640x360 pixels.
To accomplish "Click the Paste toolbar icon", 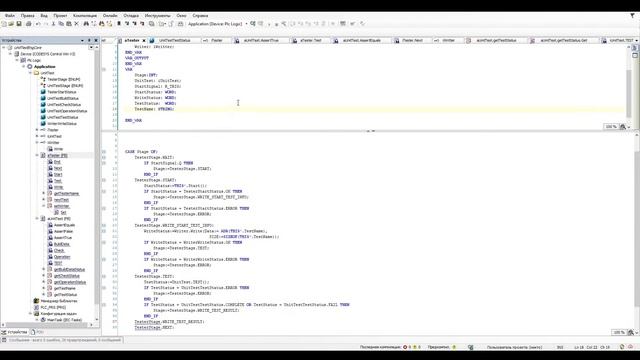I will (x=69, y=24).
